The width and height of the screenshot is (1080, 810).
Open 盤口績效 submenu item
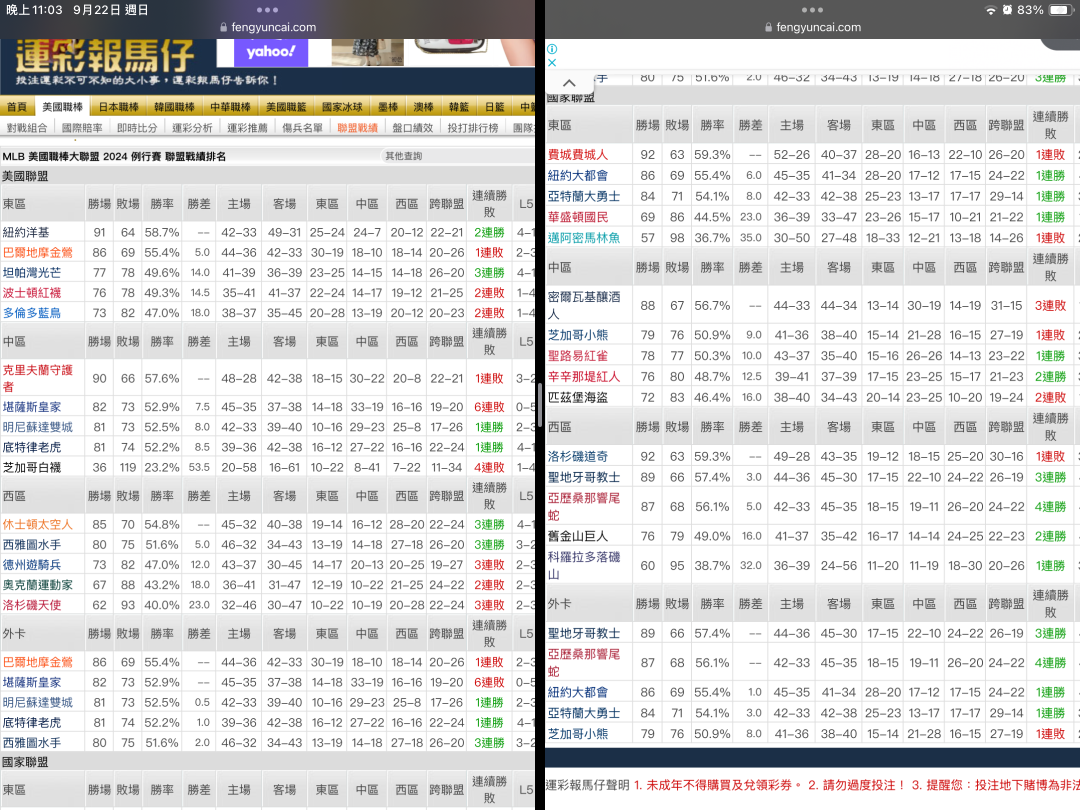(x=413, y=127)
